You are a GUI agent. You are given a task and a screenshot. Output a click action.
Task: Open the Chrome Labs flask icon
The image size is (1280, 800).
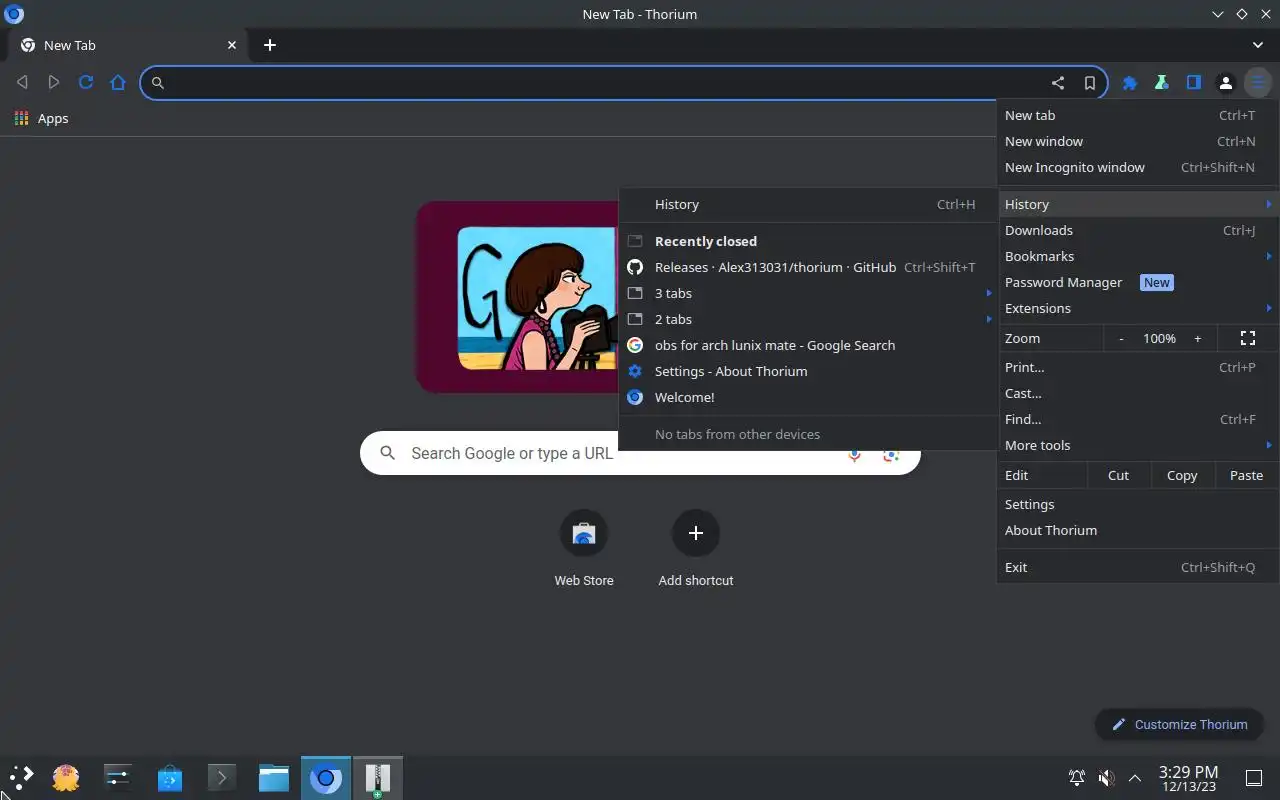pyautogui.click(x=1162, y=83)
